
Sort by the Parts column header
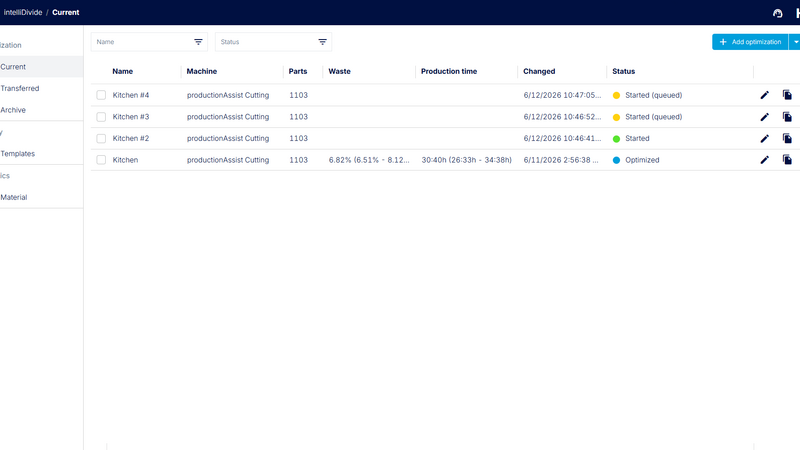tap(298, 71)
